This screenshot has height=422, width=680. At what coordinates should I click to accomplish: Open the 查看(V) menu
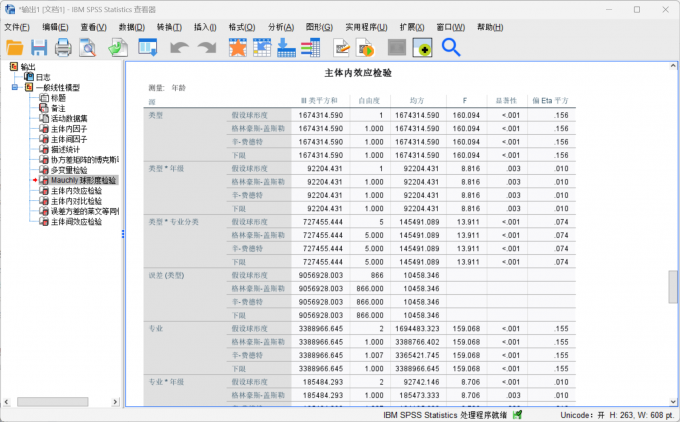(x=93, y=27)
